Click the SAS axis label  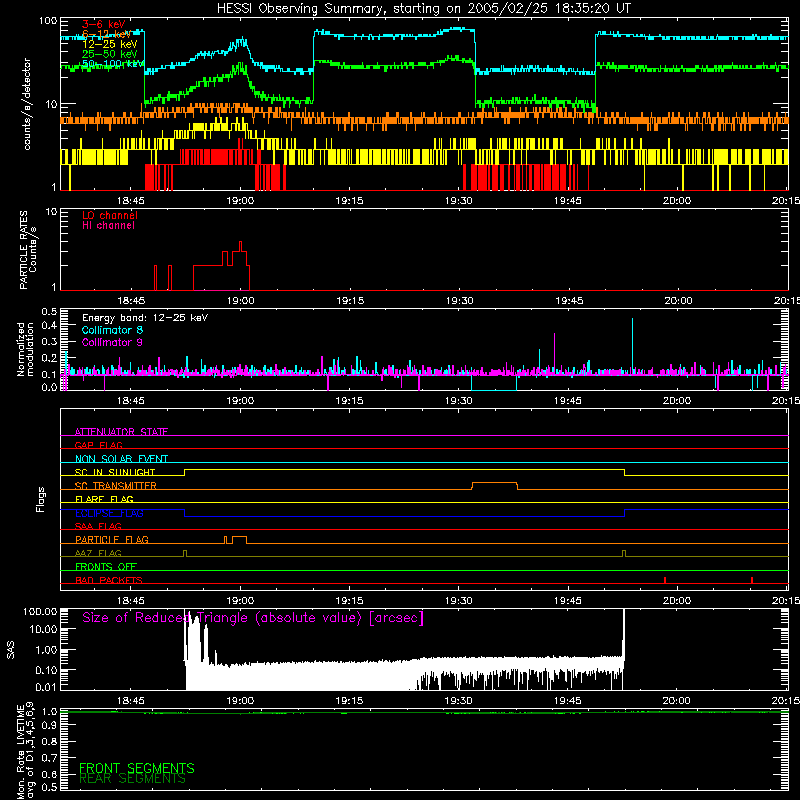pyautogui.click(x=10, y=650)
